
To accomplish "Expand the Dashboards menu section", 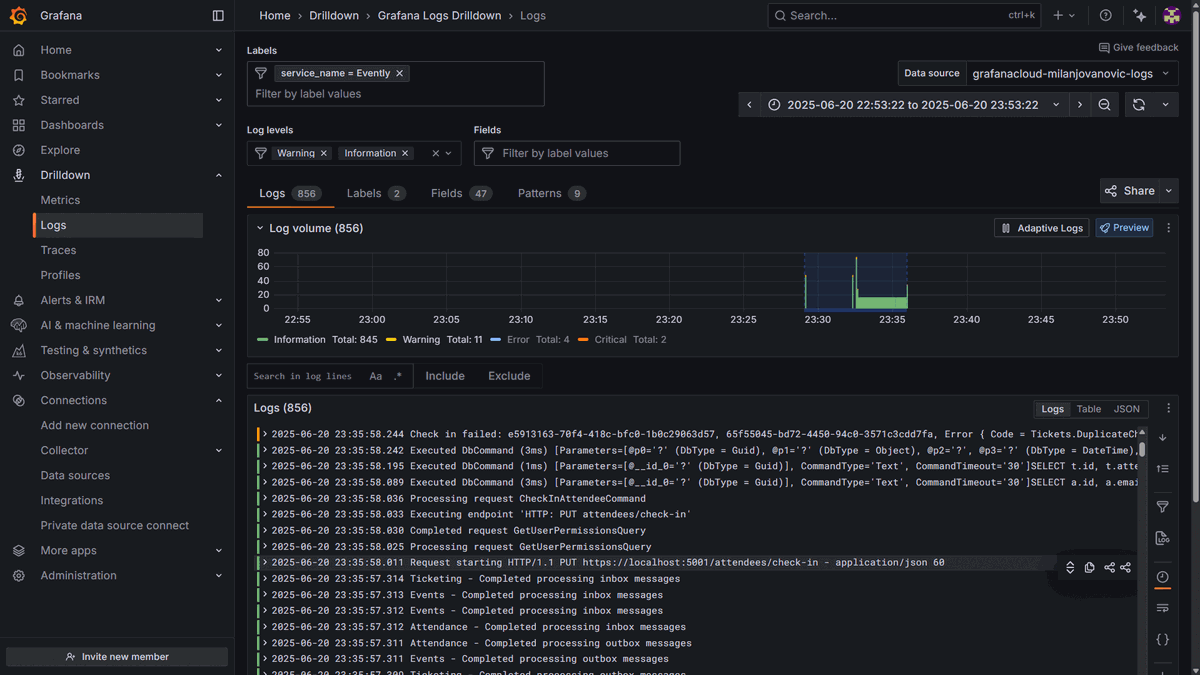I will coord(219,125).
